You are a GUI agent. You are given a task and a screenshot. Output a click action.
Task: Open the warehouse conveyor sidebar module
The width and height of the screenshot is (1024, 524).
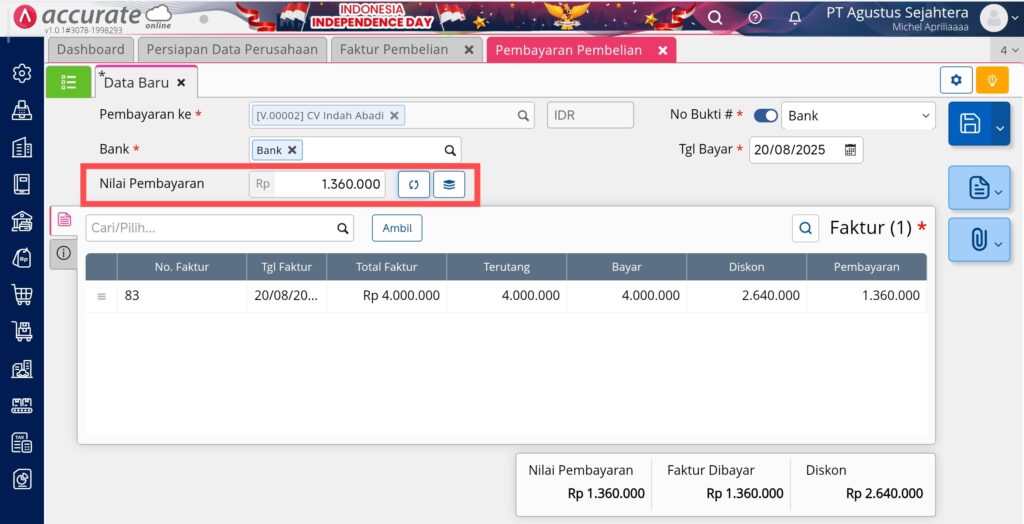22,406
